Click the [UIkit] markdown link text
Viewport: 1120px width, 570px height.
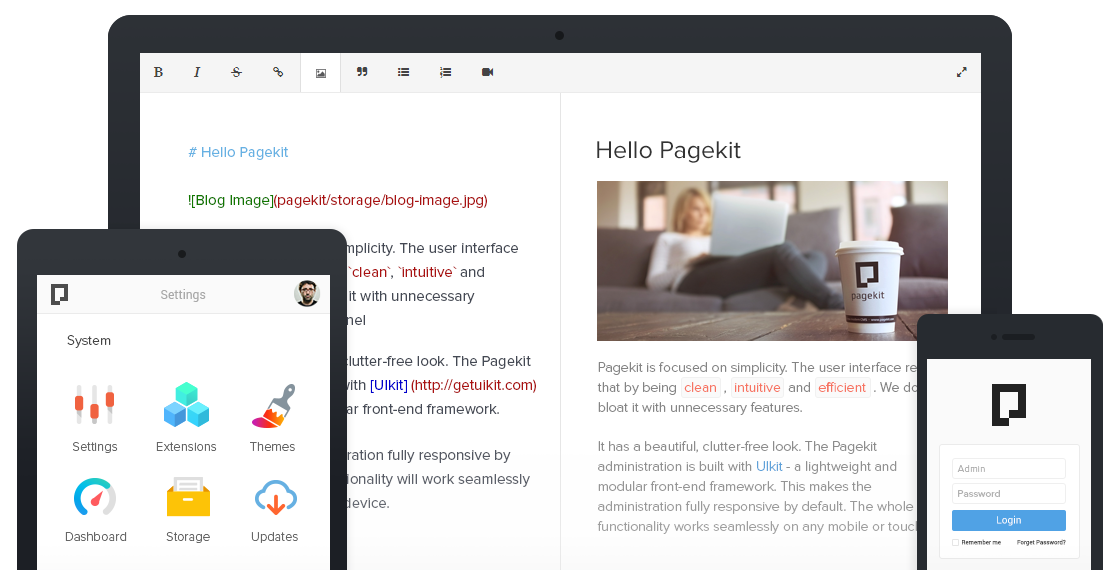point(389,385)
